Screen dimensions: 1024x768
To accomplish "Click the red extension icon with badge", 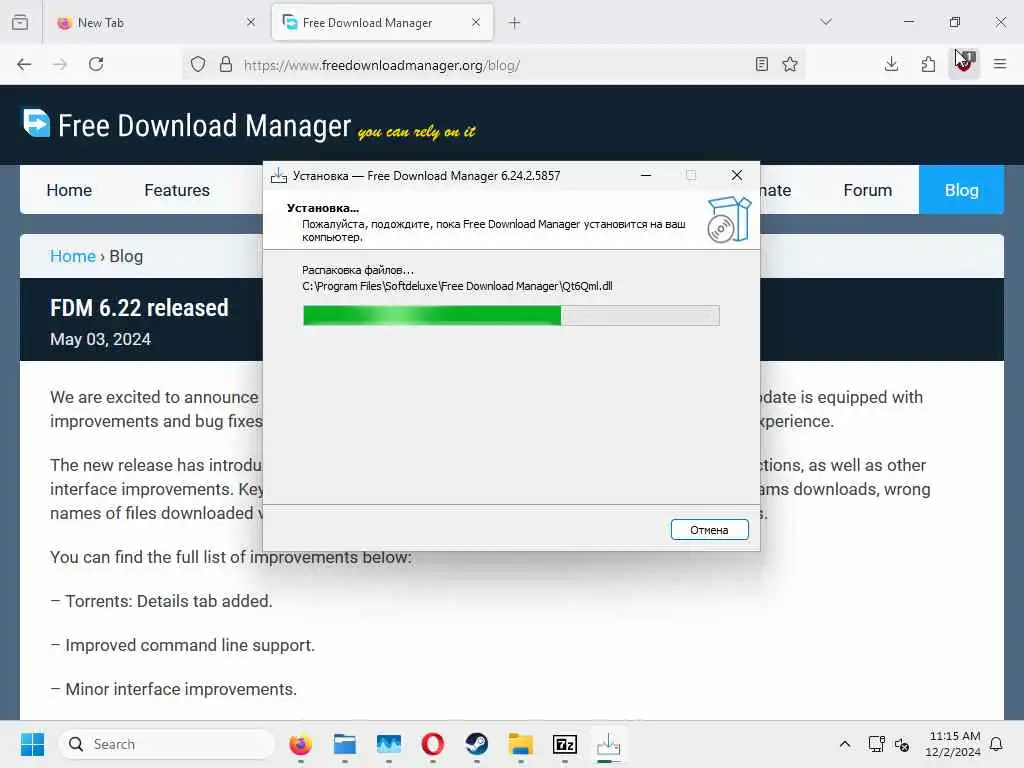I will click(964, 64).
